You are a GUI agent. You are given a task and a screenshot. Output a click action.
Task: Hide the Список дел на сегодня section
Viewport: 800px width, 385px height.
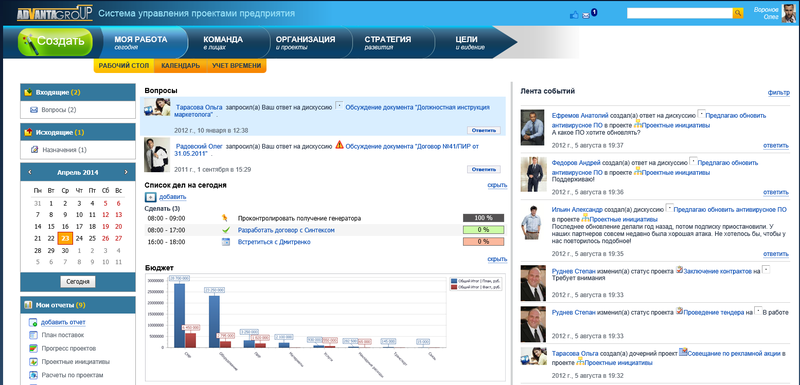click(x=497, y=186)
